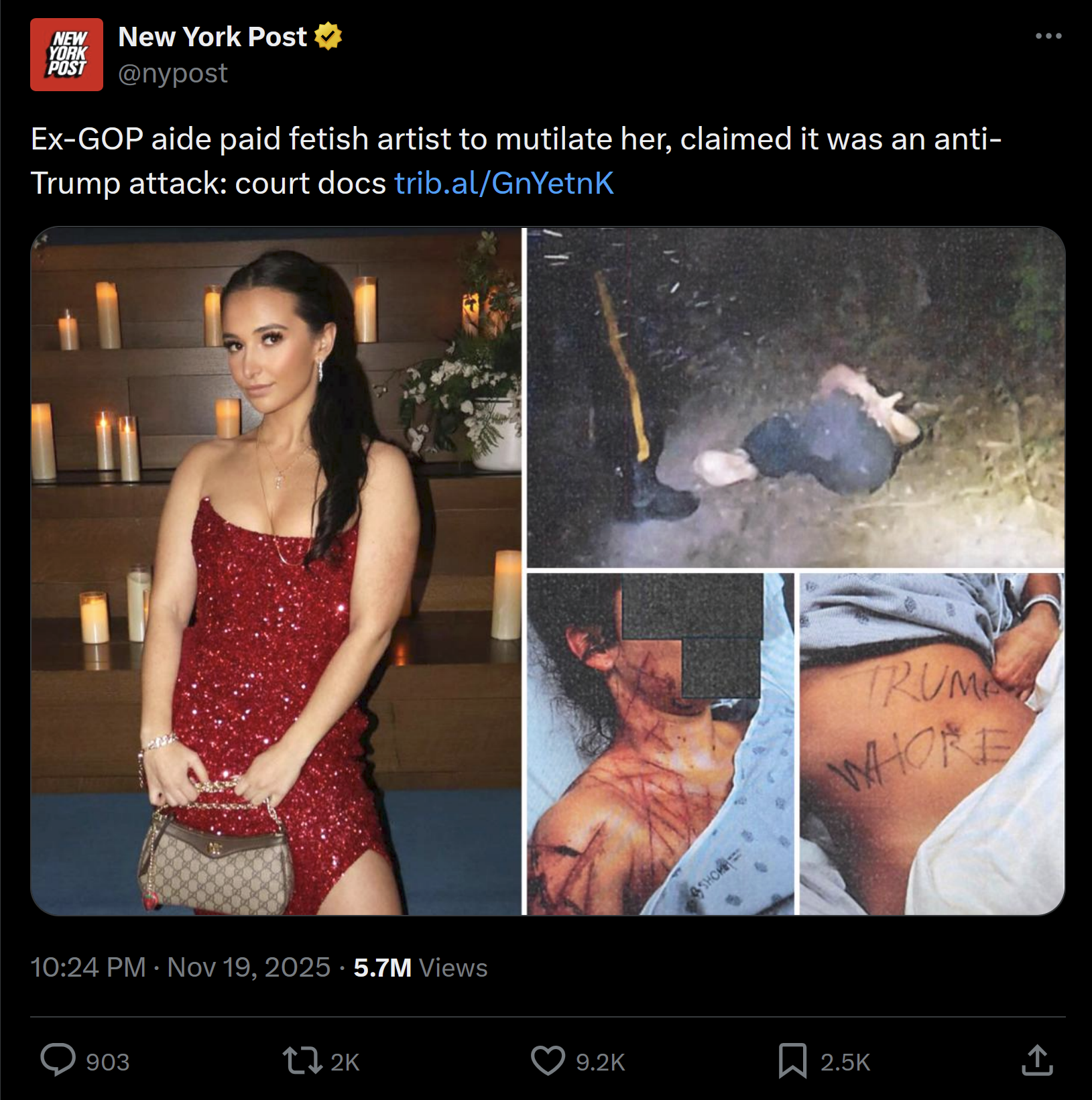The height and width of the screenshot is (1100, 1092).
Task: Open the three-dot more options menu
Action: [x=1048, y=36]
